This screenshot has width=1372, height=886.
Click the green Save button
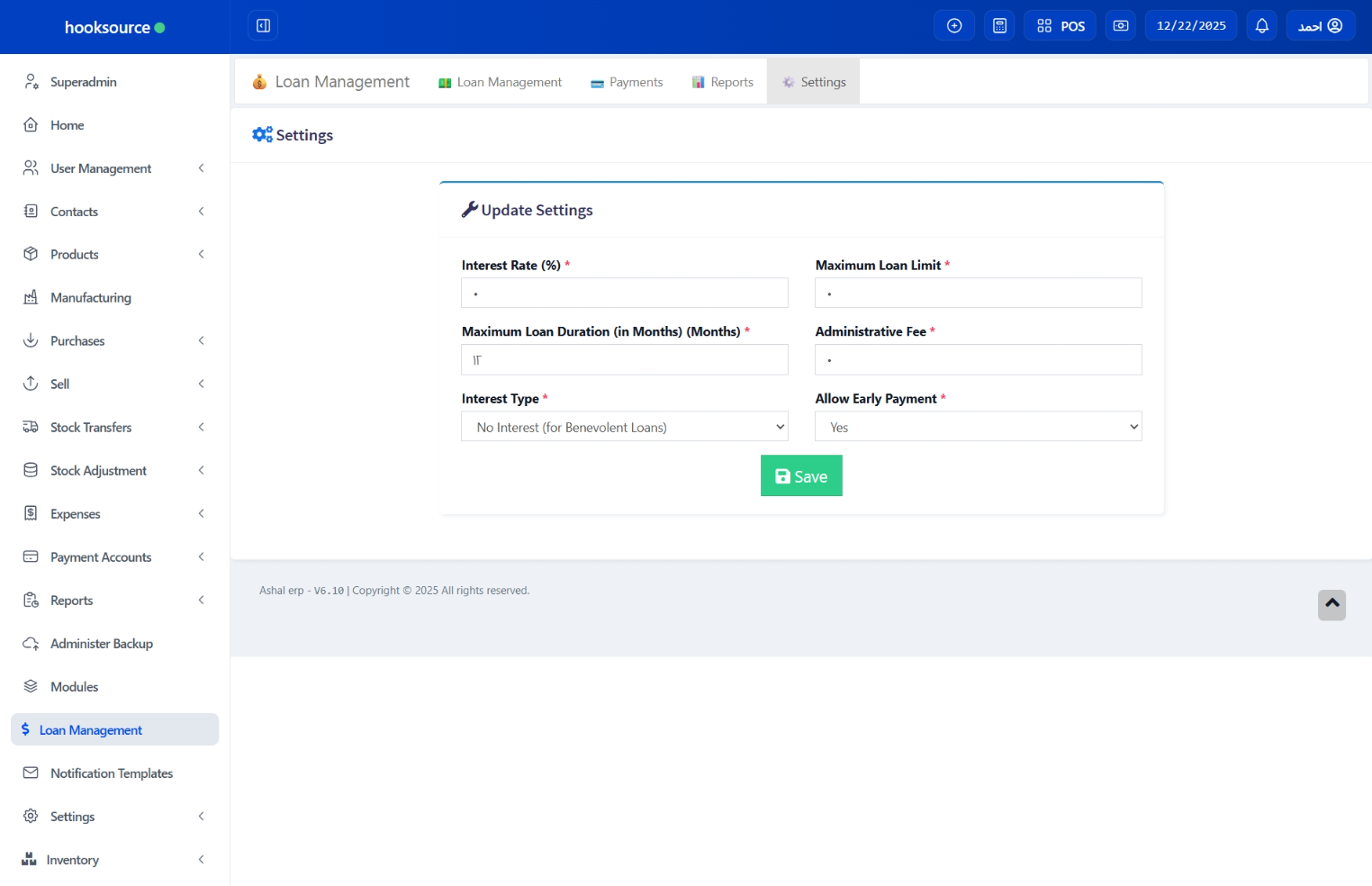tap(800, 476)
